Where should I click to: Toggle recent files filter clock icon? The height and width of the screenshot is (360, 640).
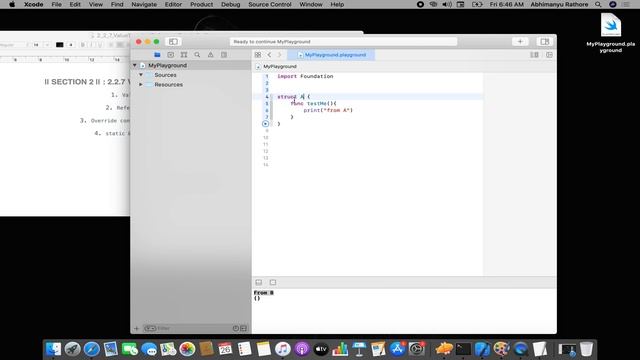coord(236,328)
